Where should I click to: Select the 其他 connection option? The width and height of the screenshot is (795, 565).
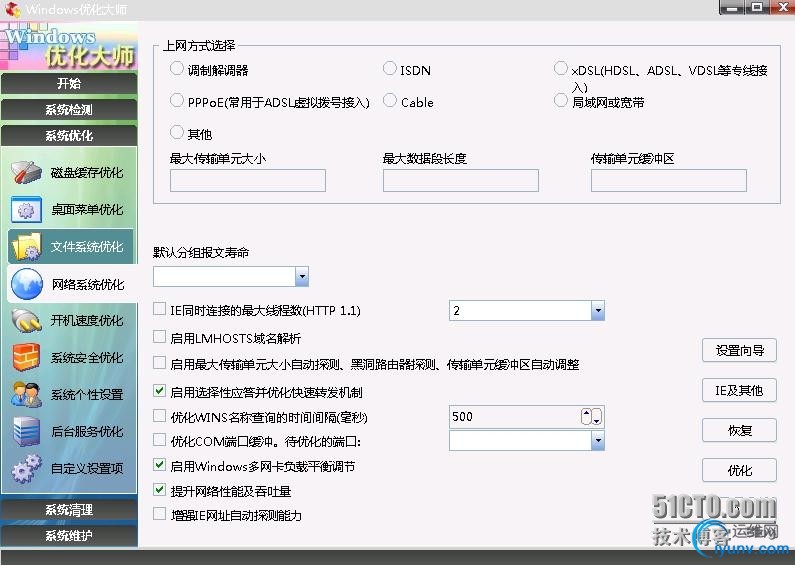click(176, 132)
